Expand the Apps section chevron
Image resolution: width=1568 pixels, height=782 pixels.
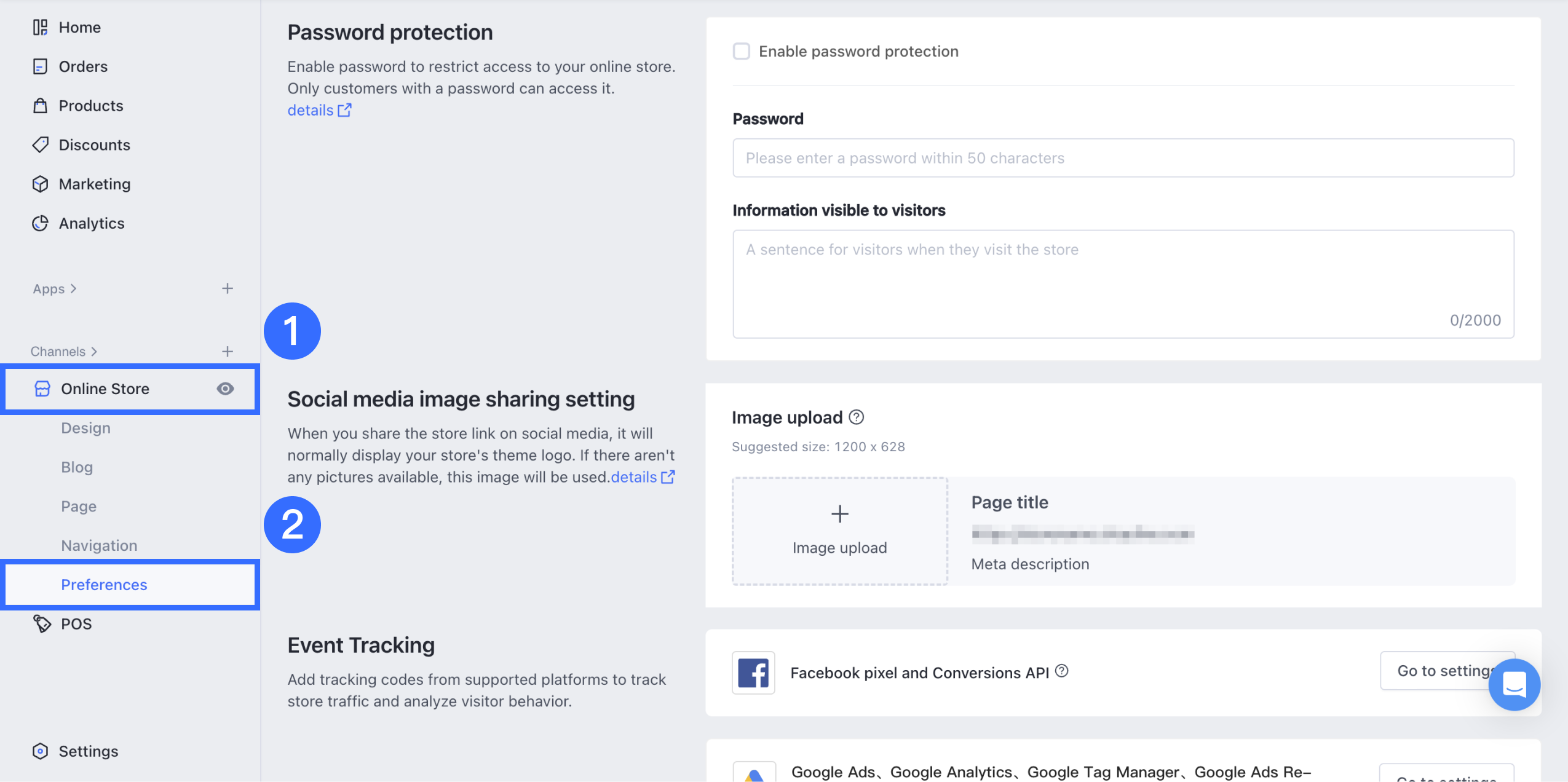tap(73, 288)
